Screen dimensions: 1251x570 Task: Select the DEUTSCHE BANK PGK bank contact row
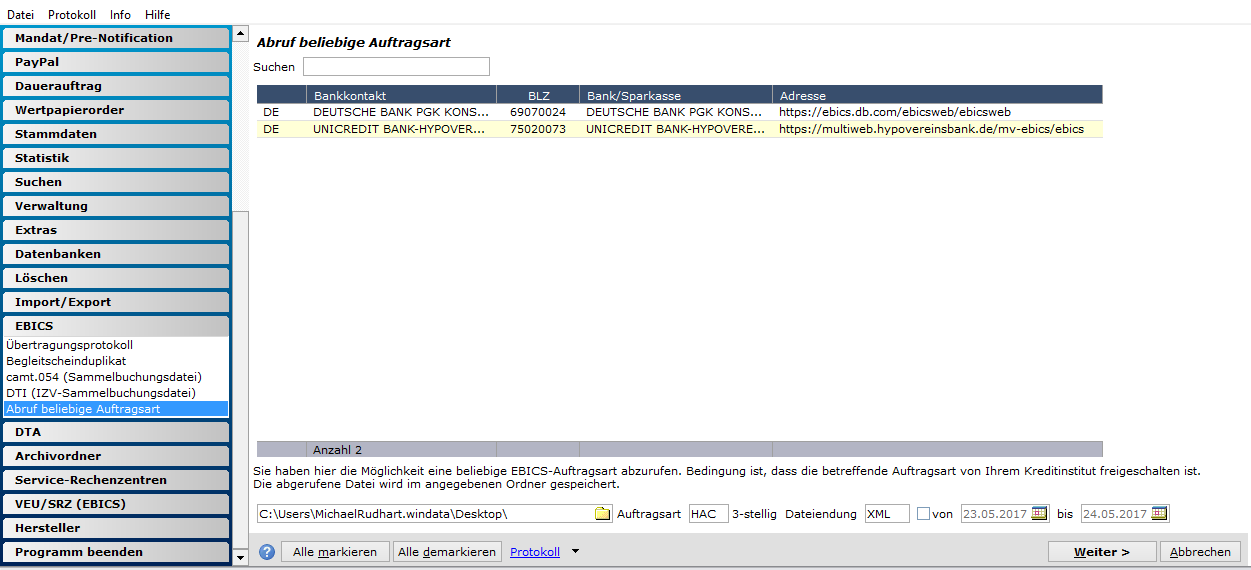click(680, 112)
